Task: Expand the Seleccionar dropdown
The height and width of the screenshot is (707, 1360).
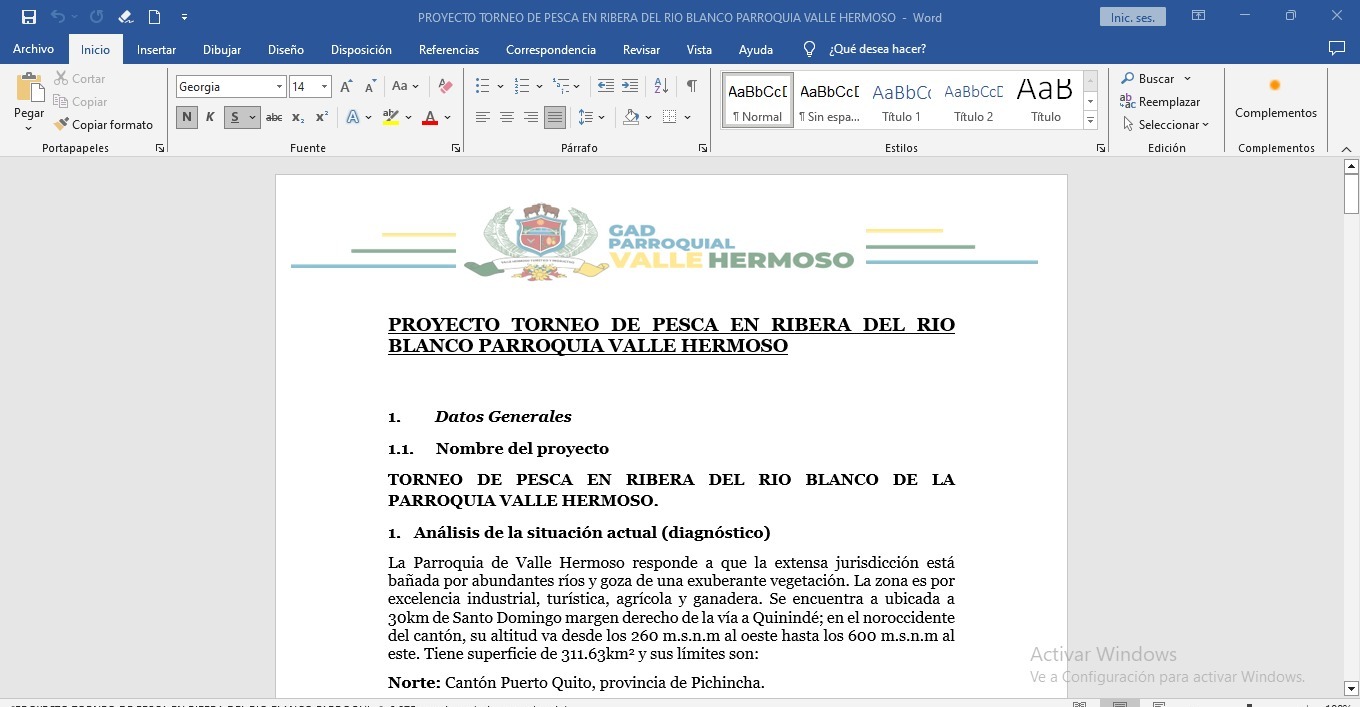Action: (x=1166, y=125)
